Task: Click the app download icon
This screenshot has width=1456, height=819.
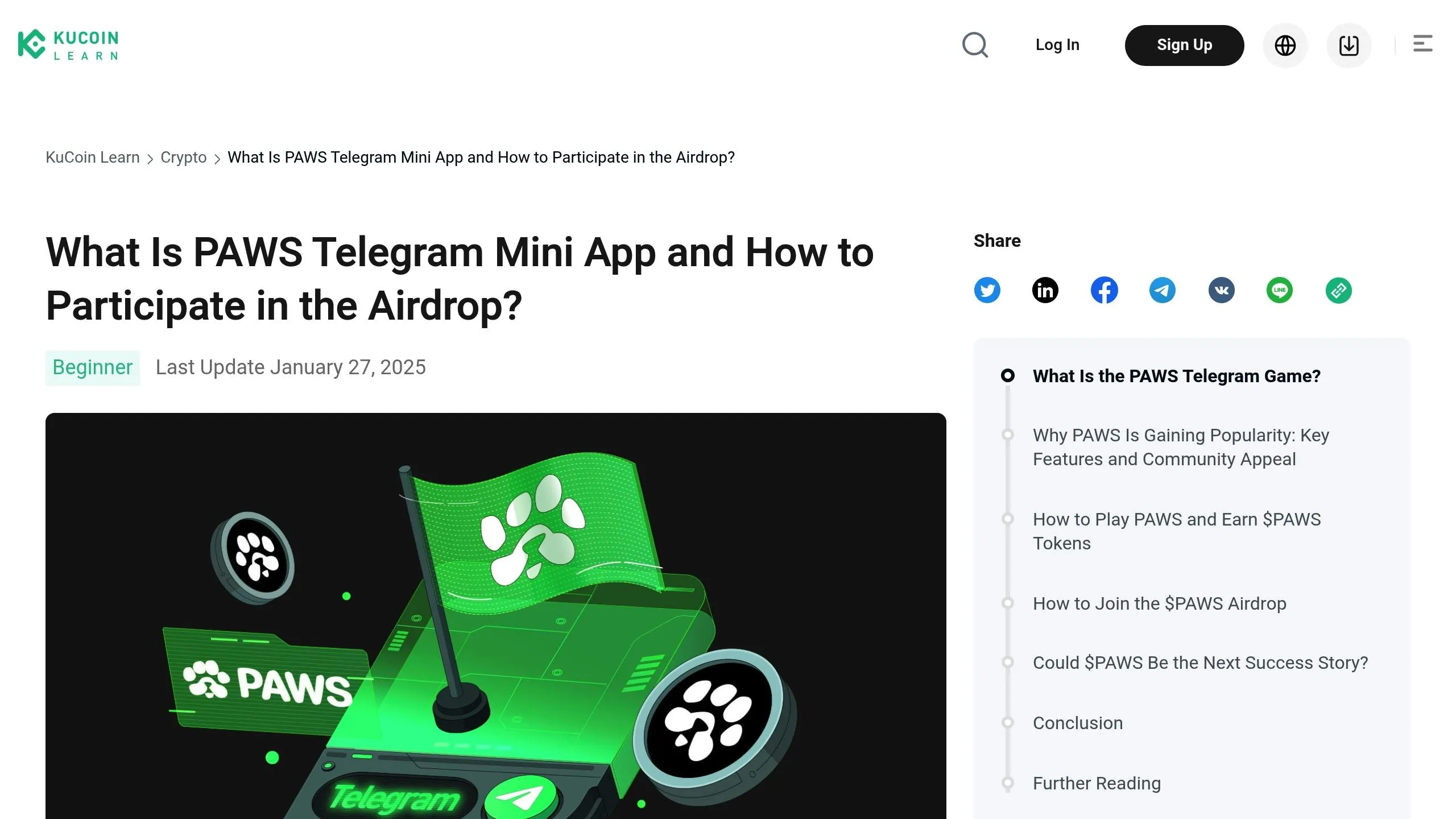Action: click(1349, 45)
